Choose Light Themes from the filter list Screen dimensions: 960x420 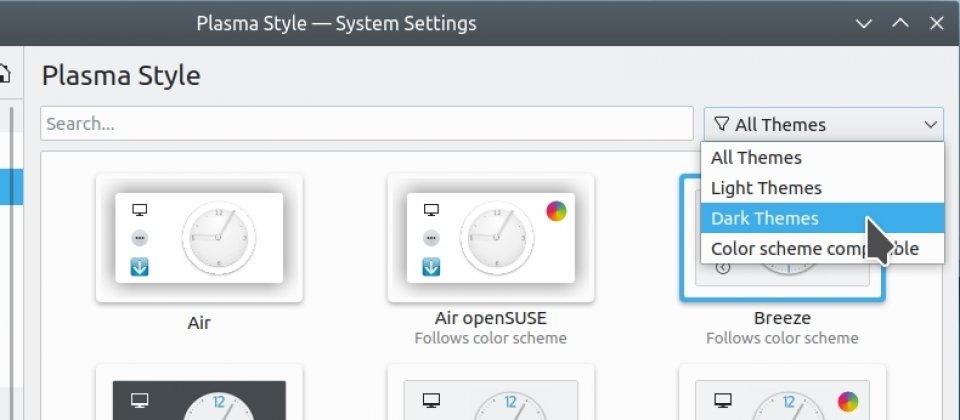pos(822,188)
